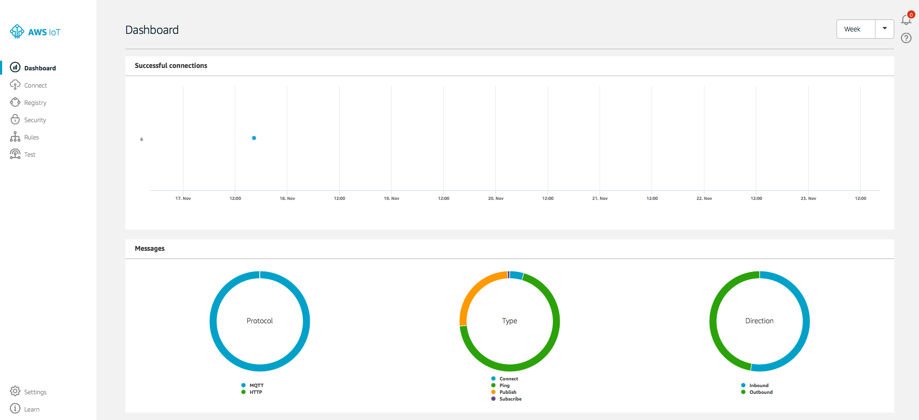Click the Security padlock icon in sidebar

point(15,120)
